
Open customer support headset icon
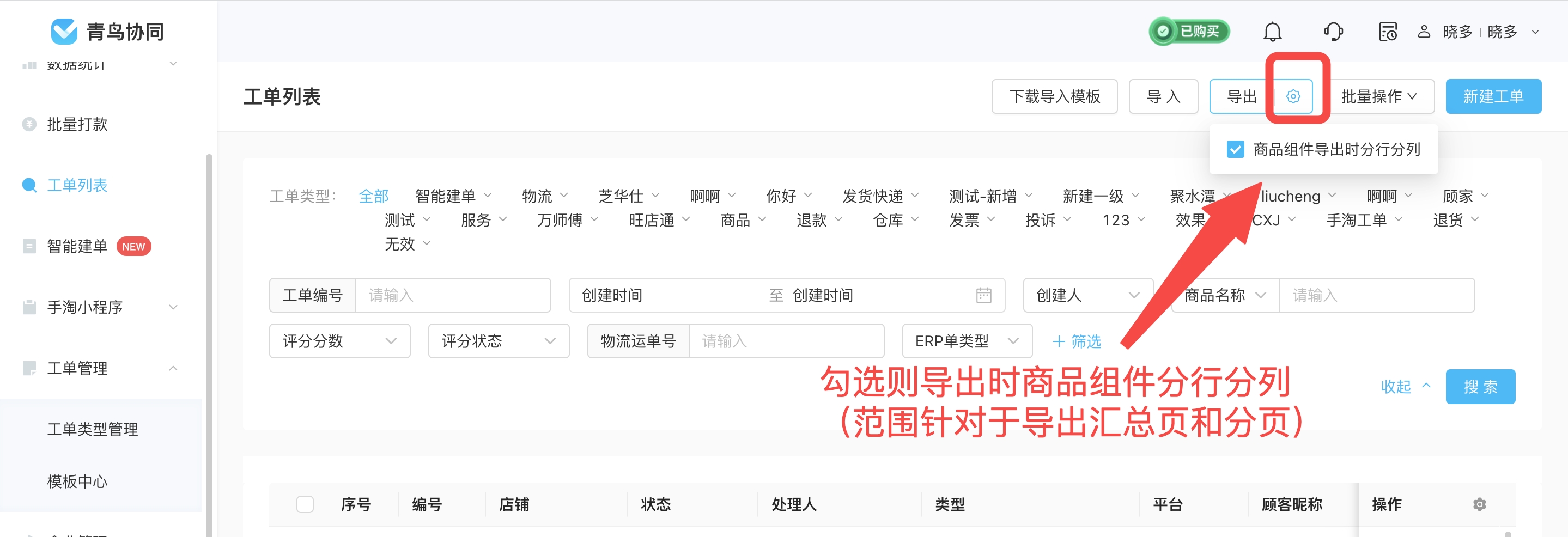[x=1333, y=32]
